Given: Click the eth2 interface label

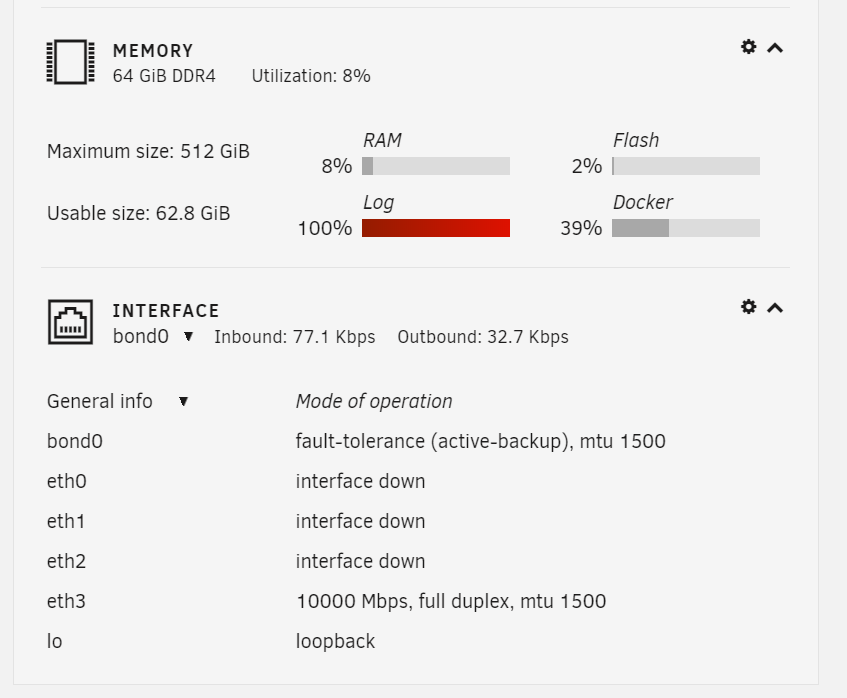Looking at the screenshot, I should coord(66,561).
